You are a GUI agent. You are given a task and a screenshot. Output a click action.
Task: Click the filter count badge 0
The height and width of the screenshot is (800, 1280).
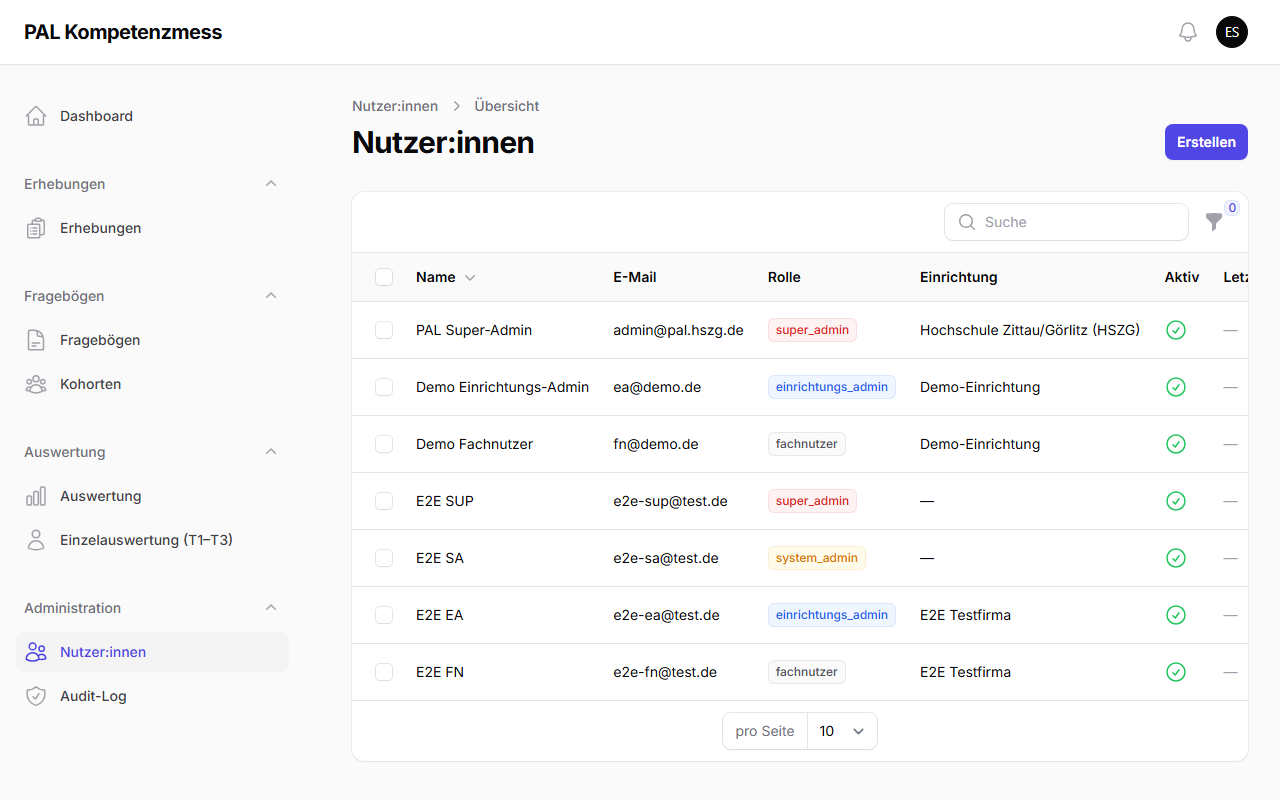tap(1232, 208)
